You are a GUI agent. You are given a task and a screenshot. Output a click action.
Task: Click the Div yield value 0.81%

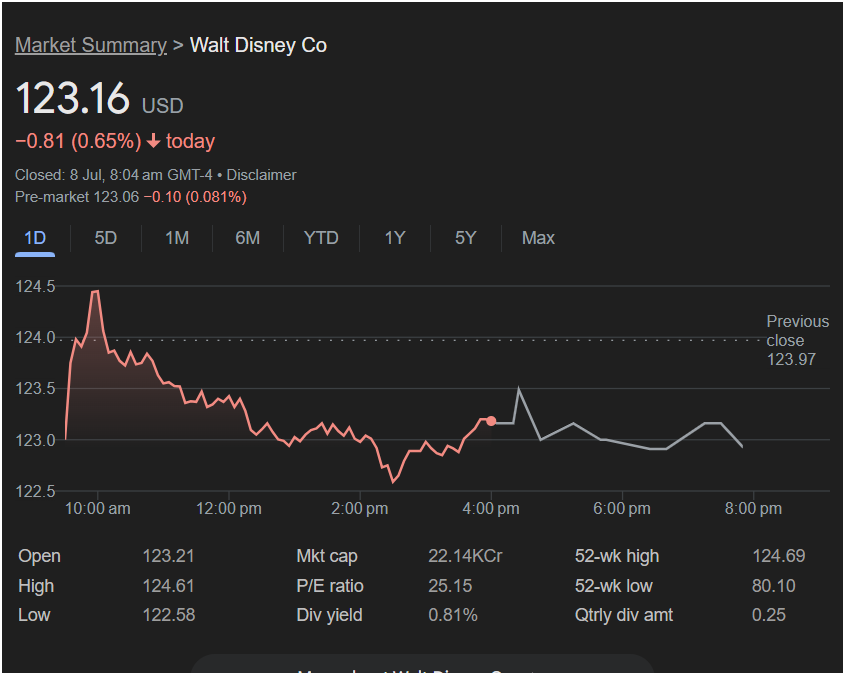coord(453,615)
